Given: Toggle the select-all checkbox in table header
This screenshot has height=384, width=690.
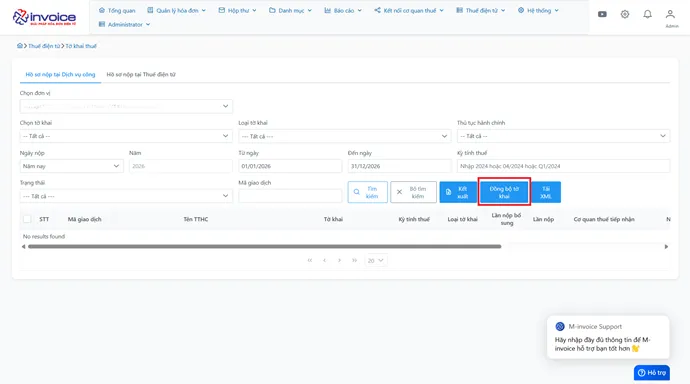Looking at the screenshot, I should point(27,219).
